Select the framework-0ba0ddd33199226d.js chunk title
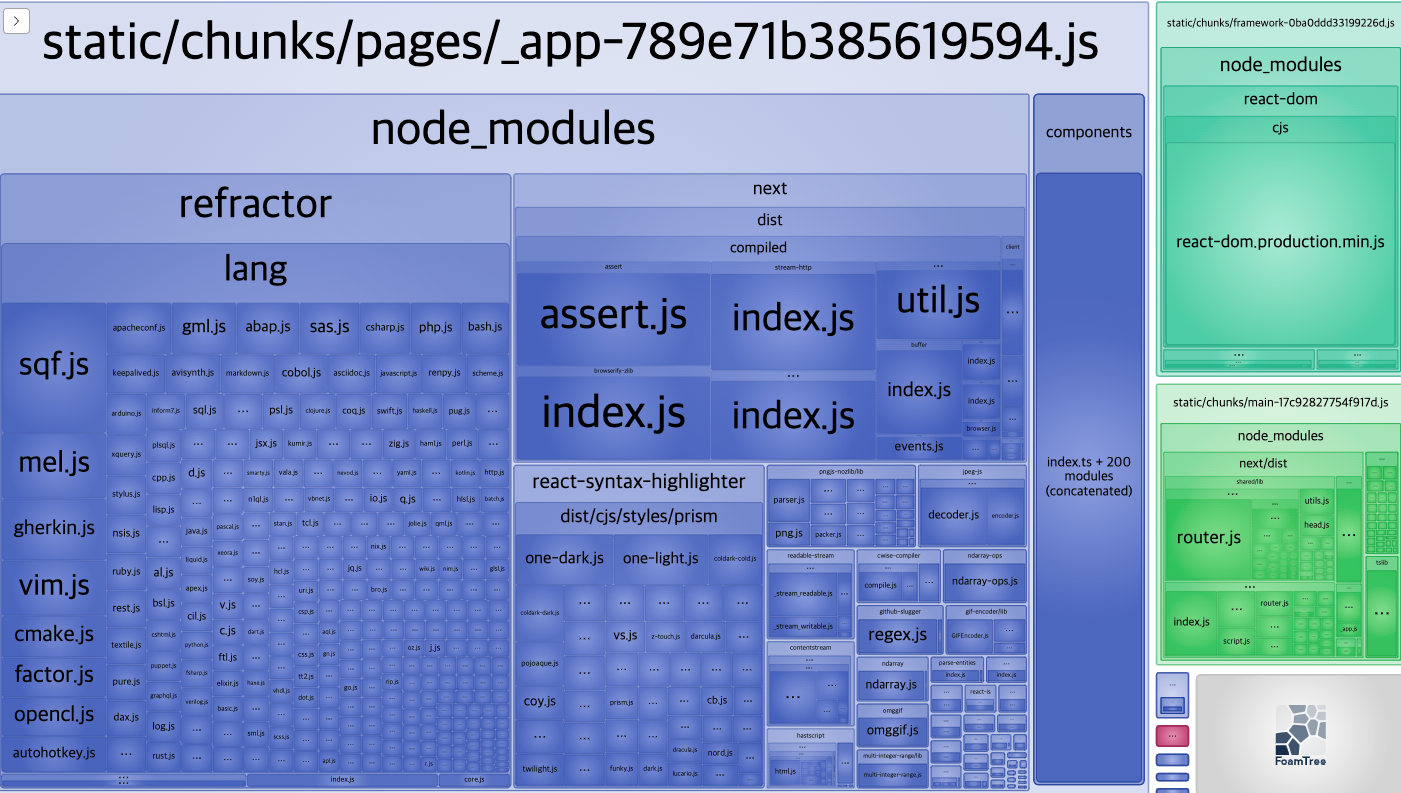 1280,22
